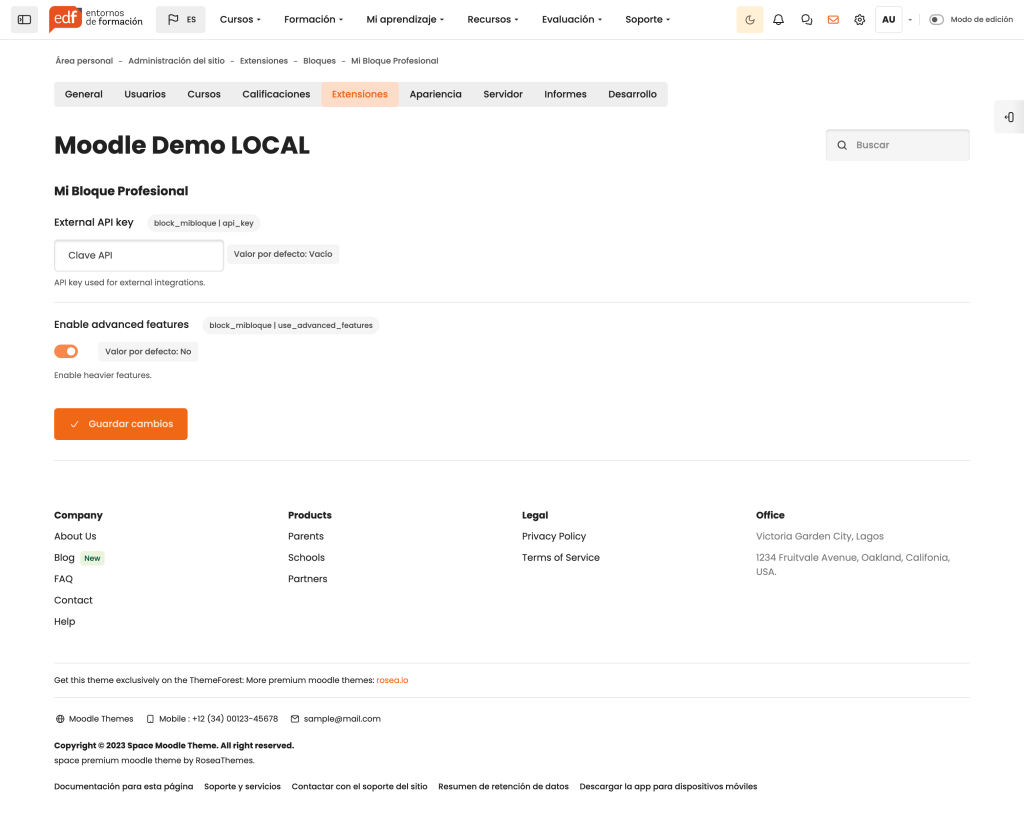Open messages with the chat bubble icon
The image size is (1024, 834).
click(806, 19)
